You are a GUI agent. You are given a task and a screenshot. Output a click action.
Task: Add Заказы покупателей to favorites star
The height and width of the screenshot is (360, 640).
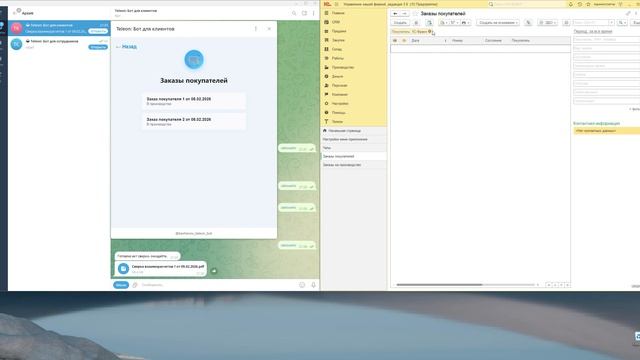[x=415, y=13]
